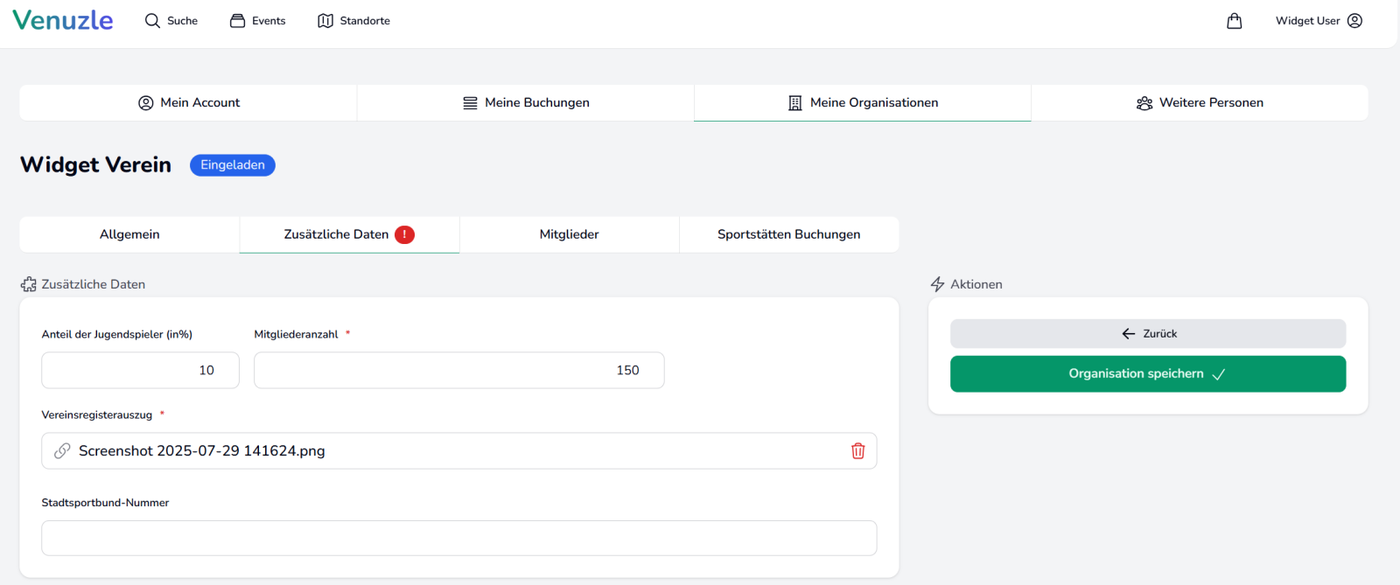Click the magnifier icon next to Suche
The image size is (1400, 585).
point(152,20)
